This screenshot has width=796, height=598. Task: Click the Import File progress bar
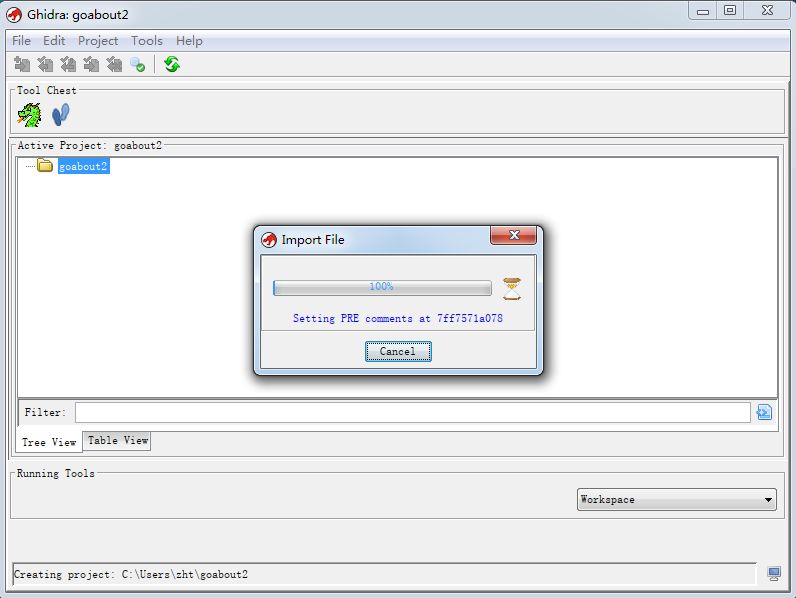point(382,287)
